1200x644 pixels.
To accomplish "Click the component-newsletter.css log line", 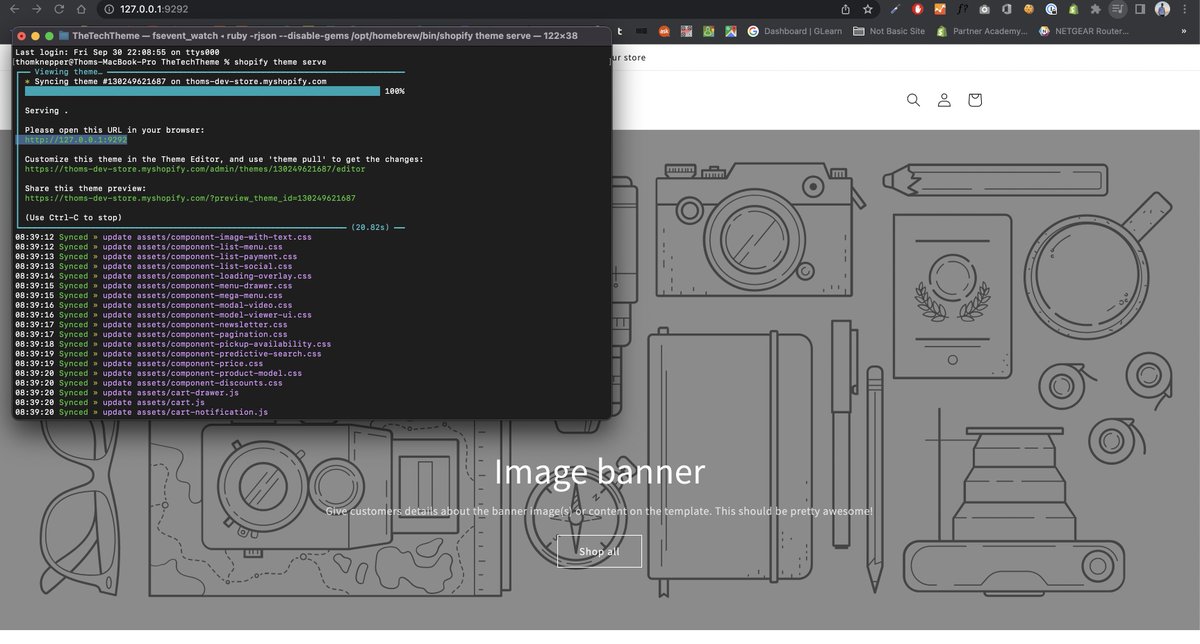I will (151, 325).
